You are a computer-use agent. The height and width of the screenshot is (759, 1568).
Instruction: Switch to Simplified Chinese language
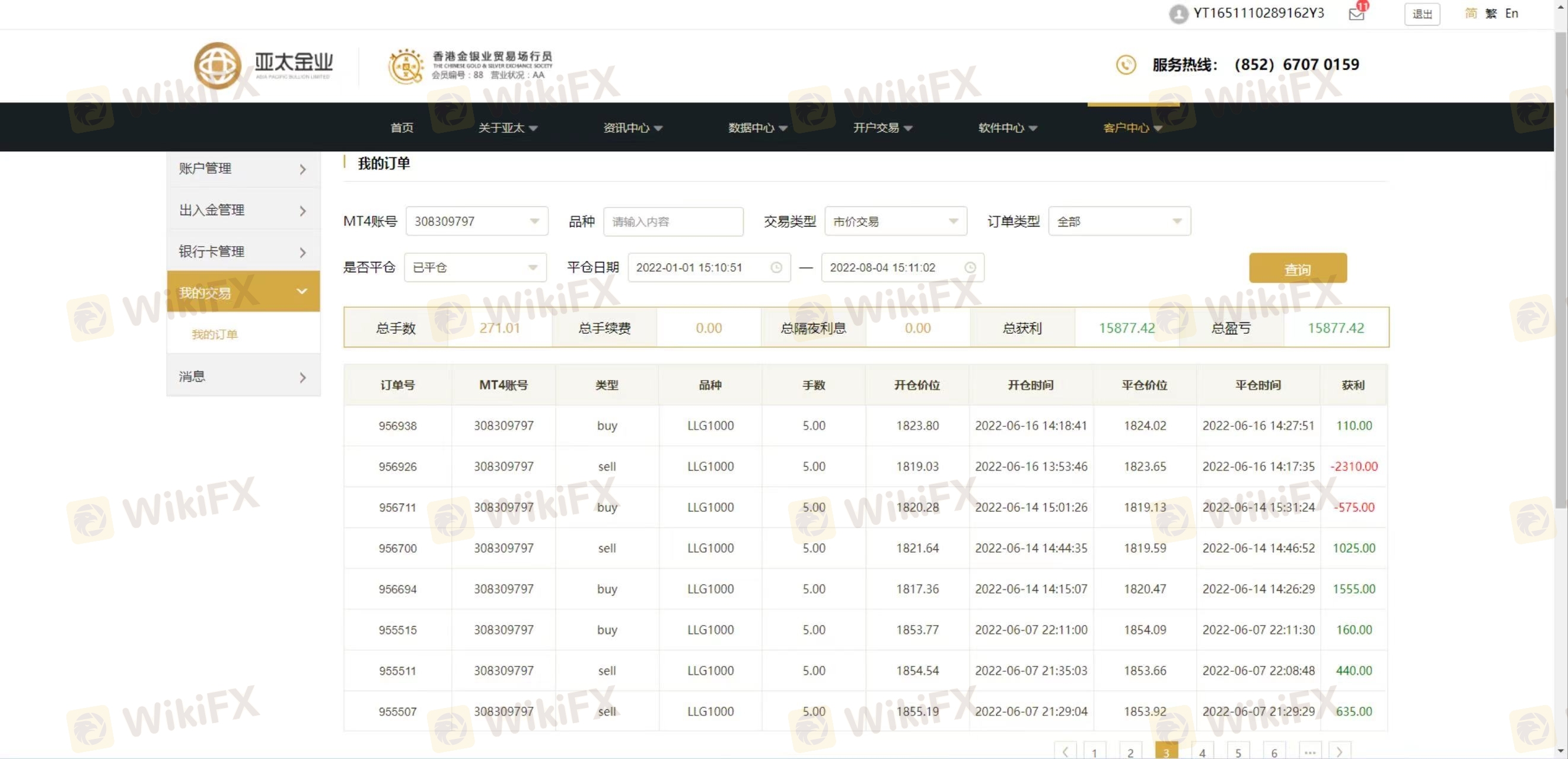pyautogui.click(x=1471, y=14)
